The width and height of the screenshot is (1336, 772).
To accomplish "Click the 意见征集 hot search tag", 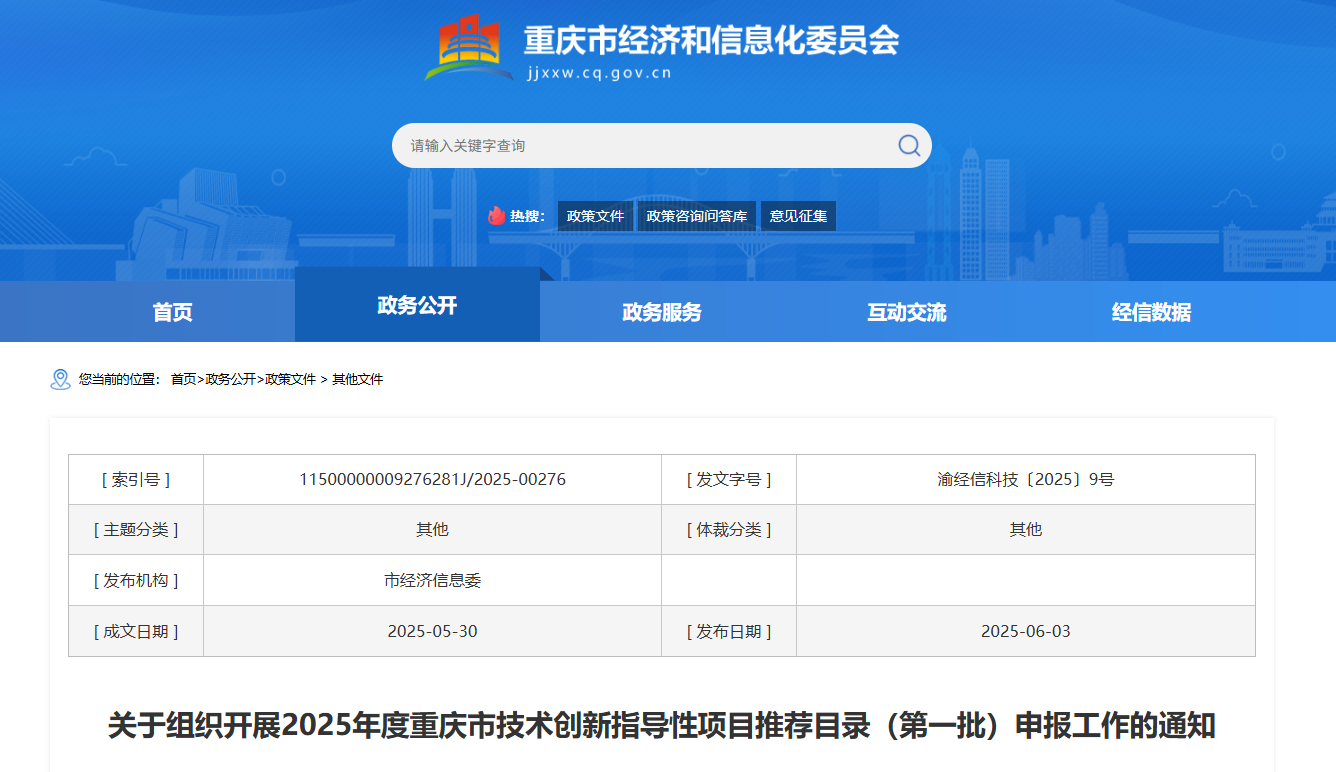I will [x=798, y=216].
